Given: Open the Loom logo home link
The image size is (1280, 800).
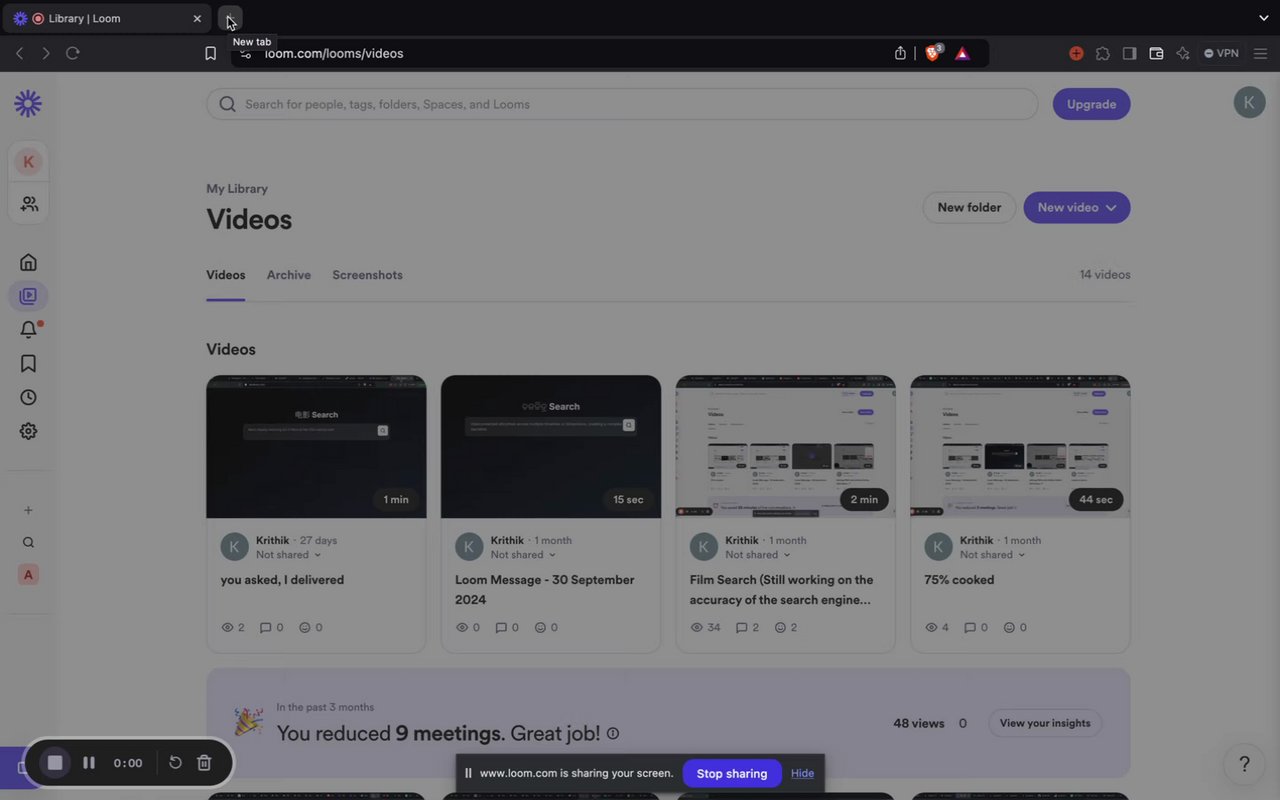Looking at the screenshot, I should [28, 103].
